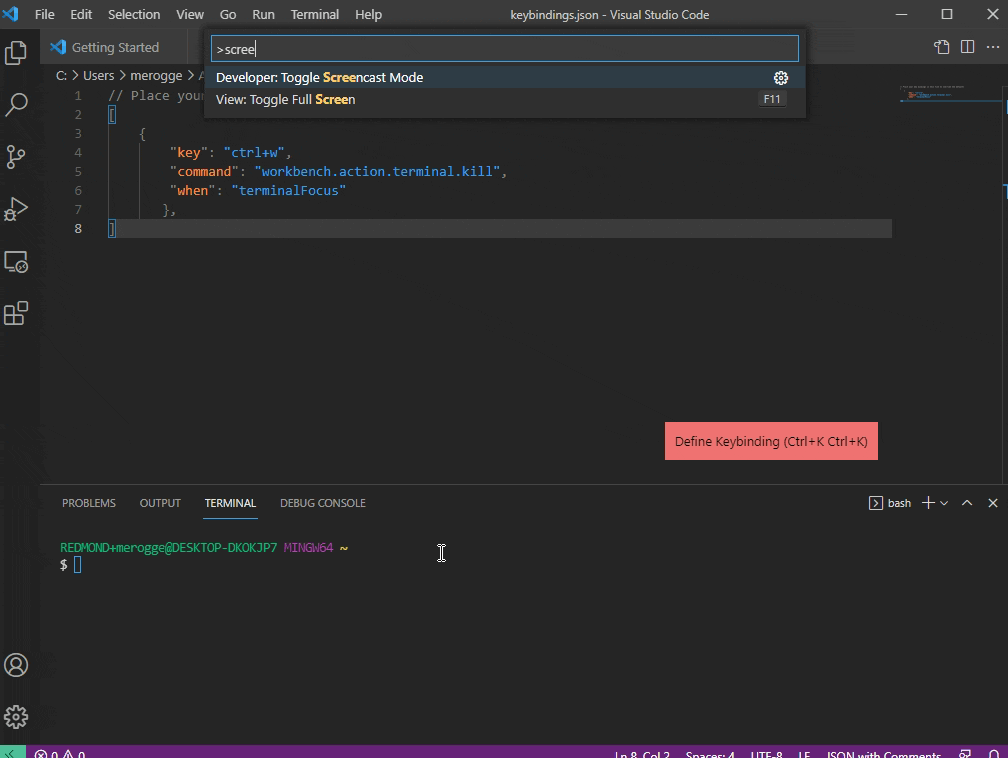Open Source Control from the activity bar

point(15,157)
